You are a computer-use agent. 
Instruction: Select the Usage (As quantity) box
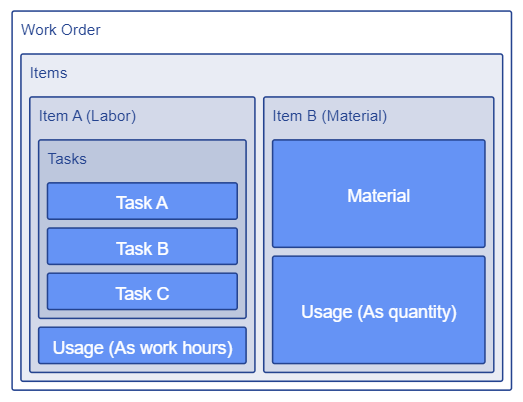pos(379,310)
